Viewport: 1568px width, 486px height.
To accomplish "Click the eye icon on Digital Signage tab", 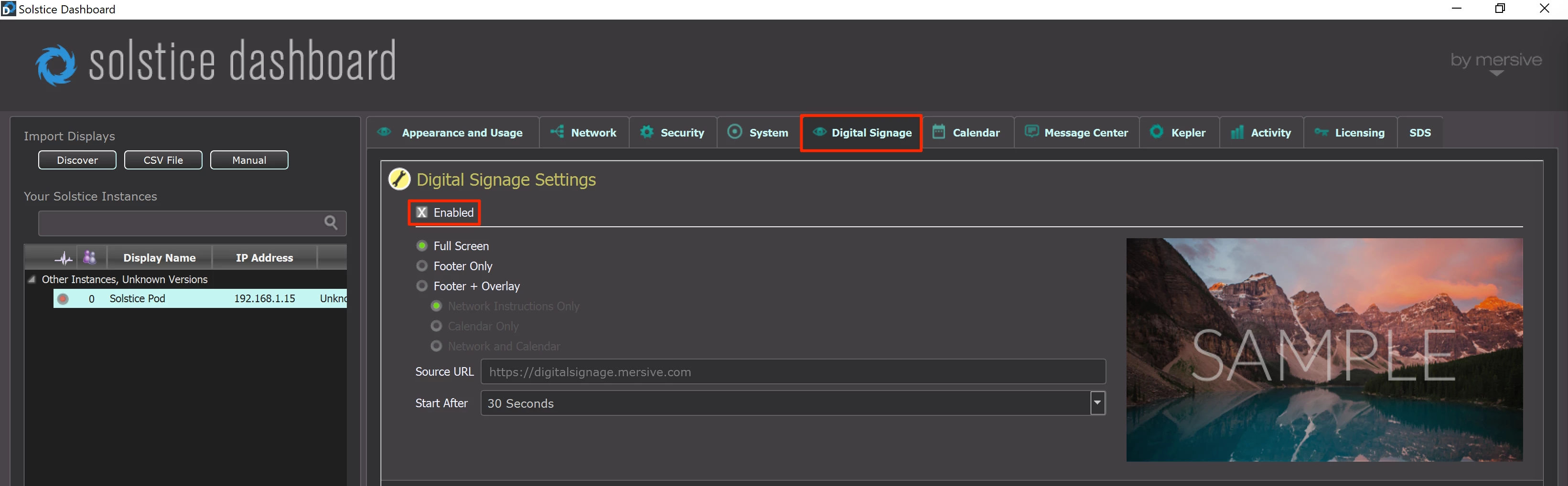I will pos(819,132).
